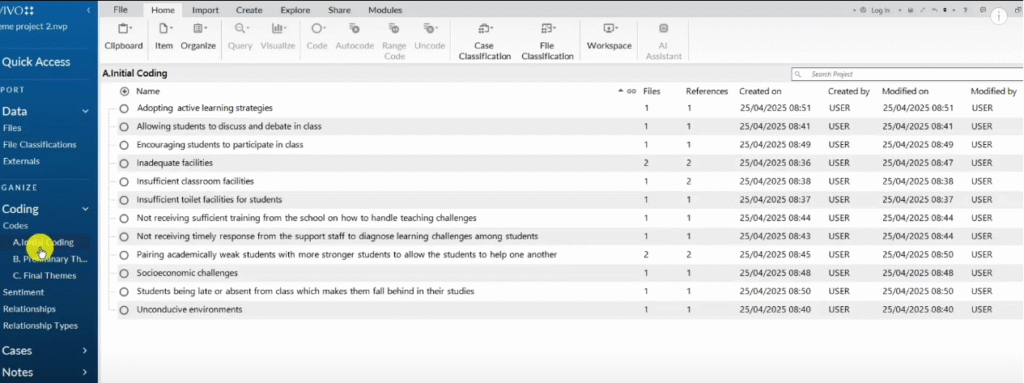Sort by the Created on column header
The image size is (1024, 383).
pyautogui.click(x=760, y=92)
